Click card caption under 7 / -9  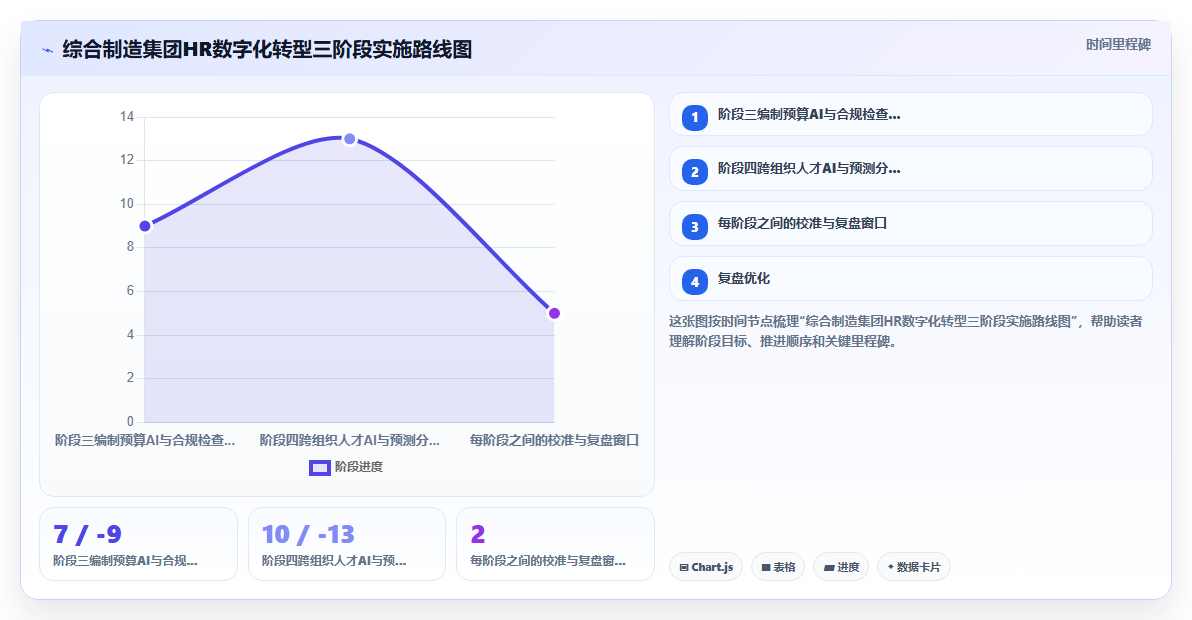point(125,561)
